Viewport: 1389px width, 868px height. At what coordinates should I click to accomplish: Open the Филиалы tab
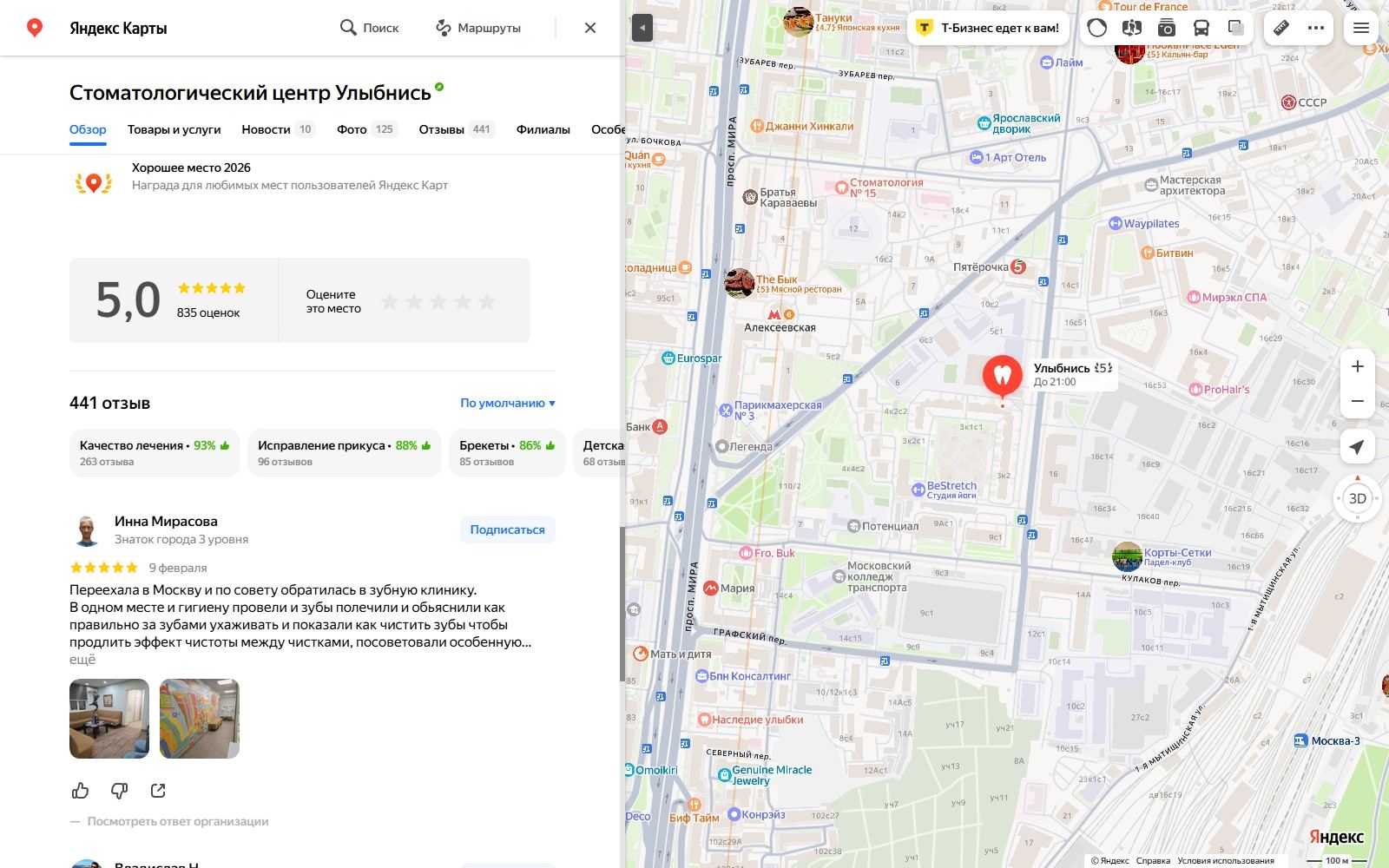[x=543, y=129]
